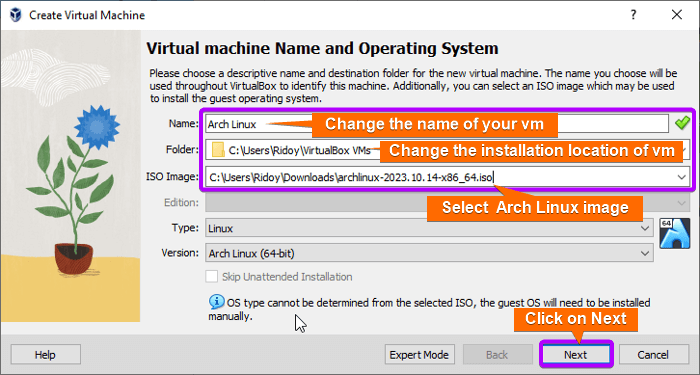Open the disabled Edition dropdown
Viewport: 700px width, 375px height.
click(x=447, y=203)
